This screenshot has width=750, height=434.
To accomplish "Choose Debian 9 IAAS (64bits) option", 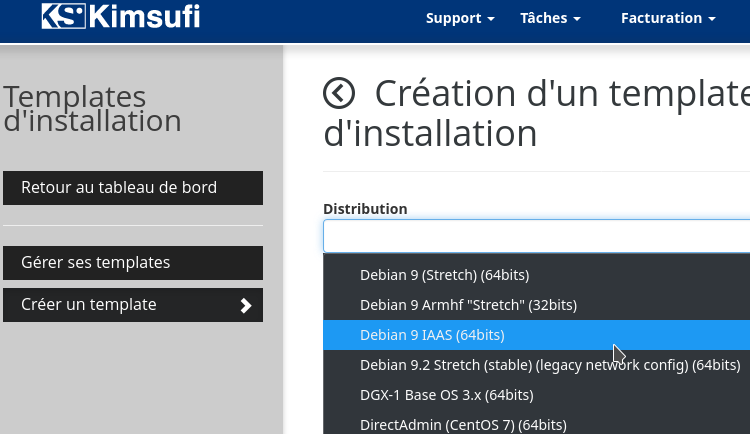I will coord(537,335).
